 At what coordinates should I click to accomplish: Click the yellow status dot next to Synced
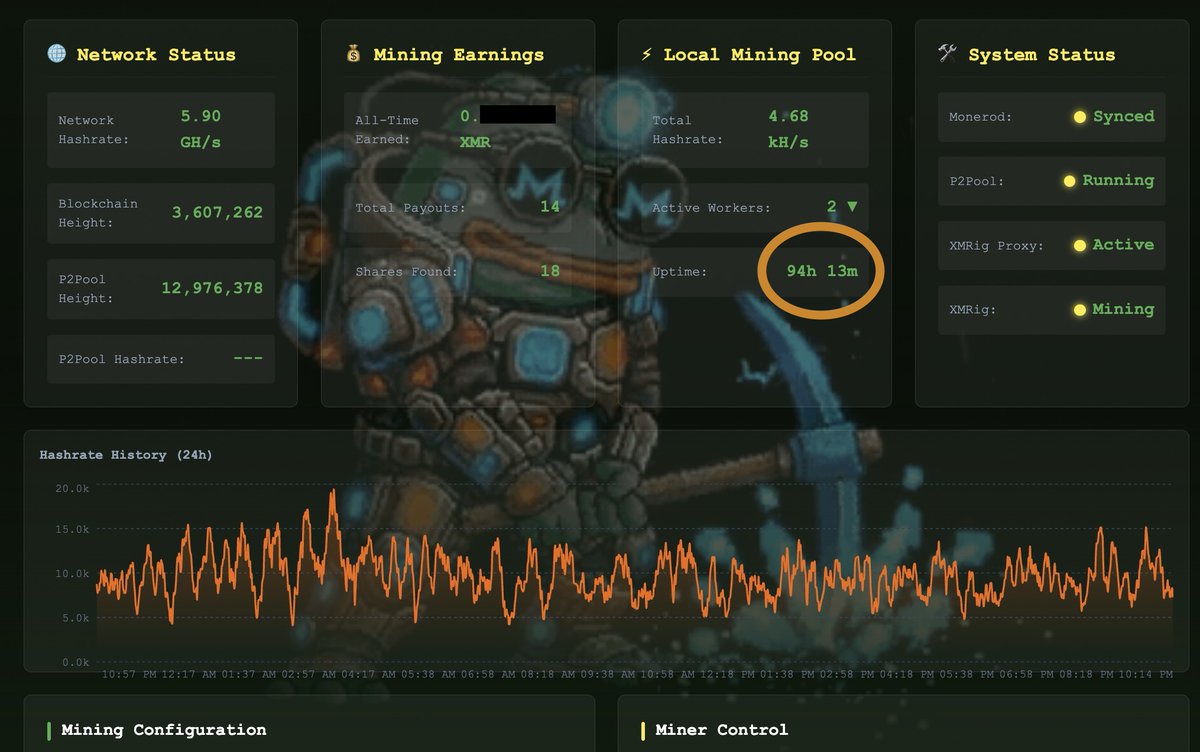1079,117
